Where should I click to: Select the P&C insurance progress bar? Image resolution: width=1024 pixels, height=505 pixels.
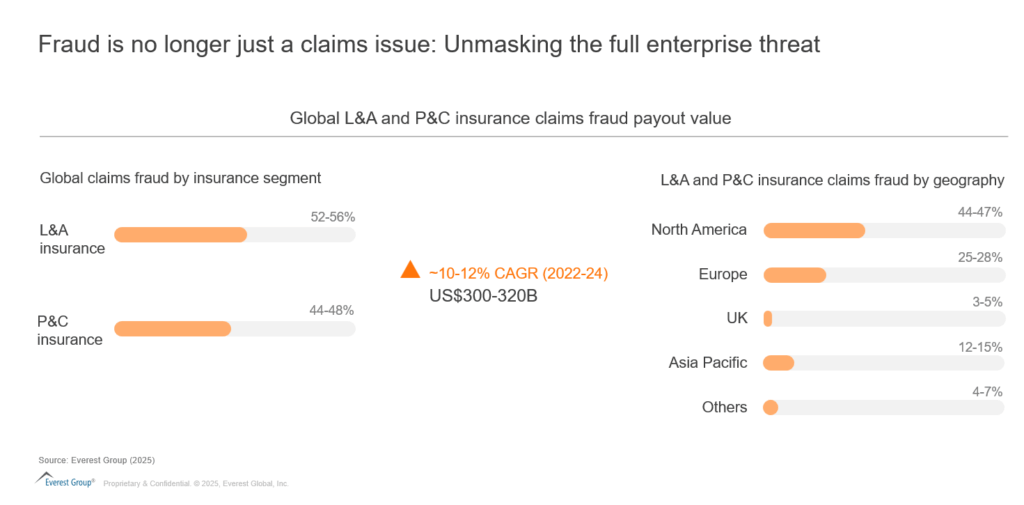point(234,328)
